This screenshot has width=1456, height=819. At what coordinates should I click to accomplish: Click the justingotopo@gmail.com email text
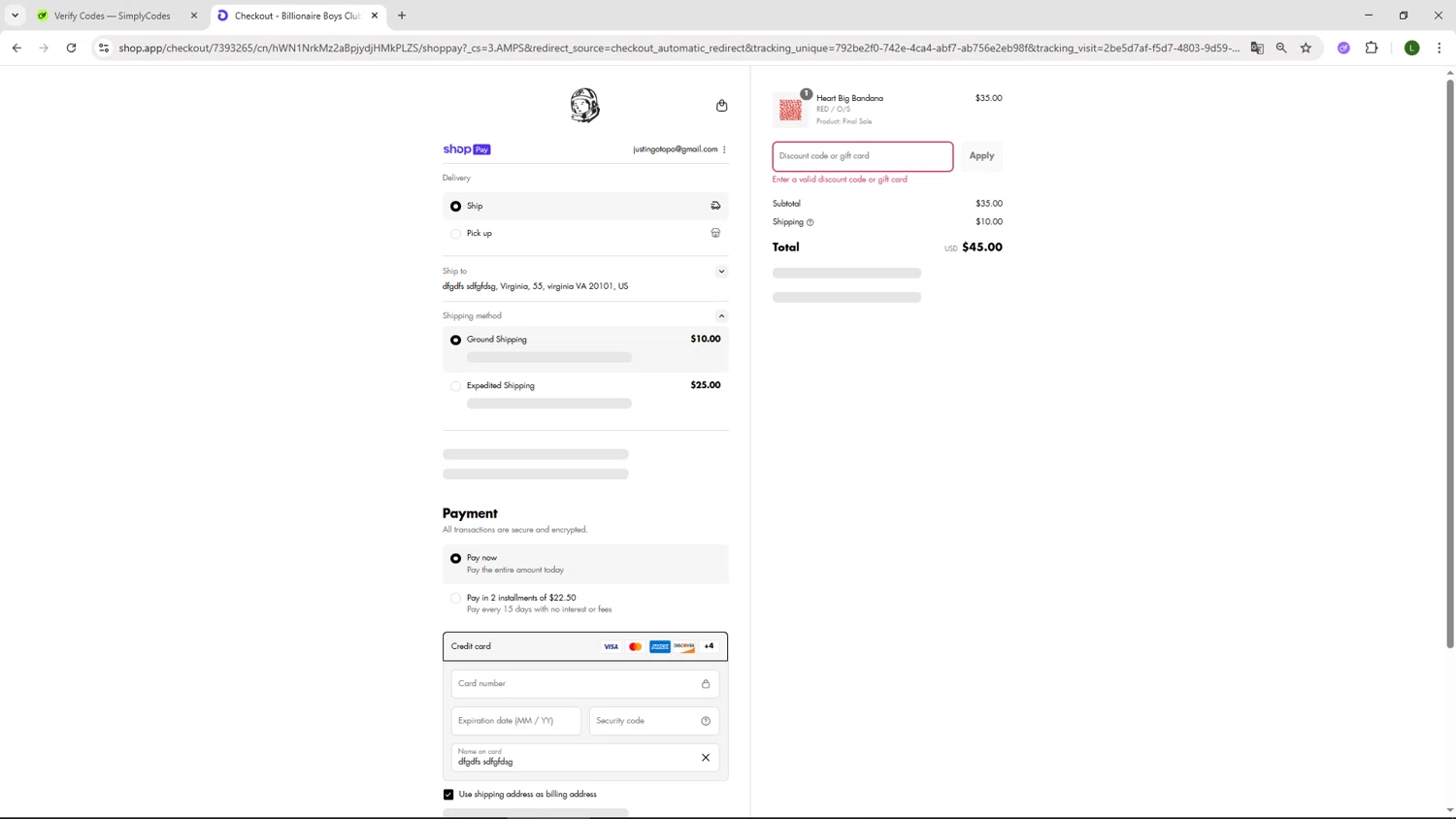coord(676,149)
